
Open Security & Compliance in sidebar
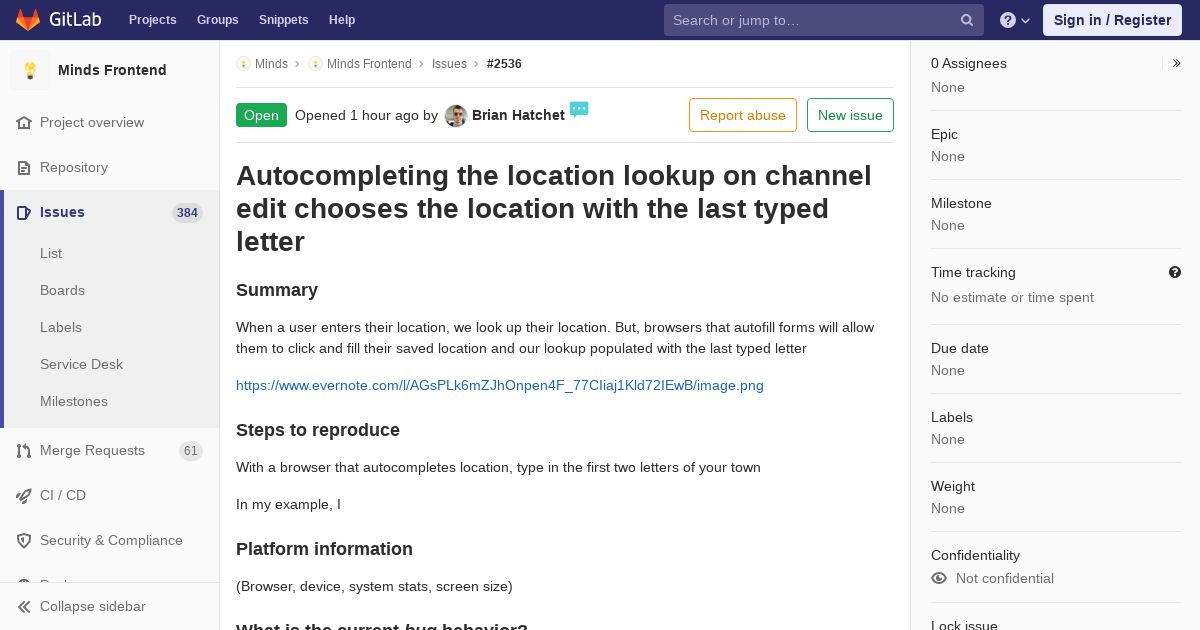111,540
